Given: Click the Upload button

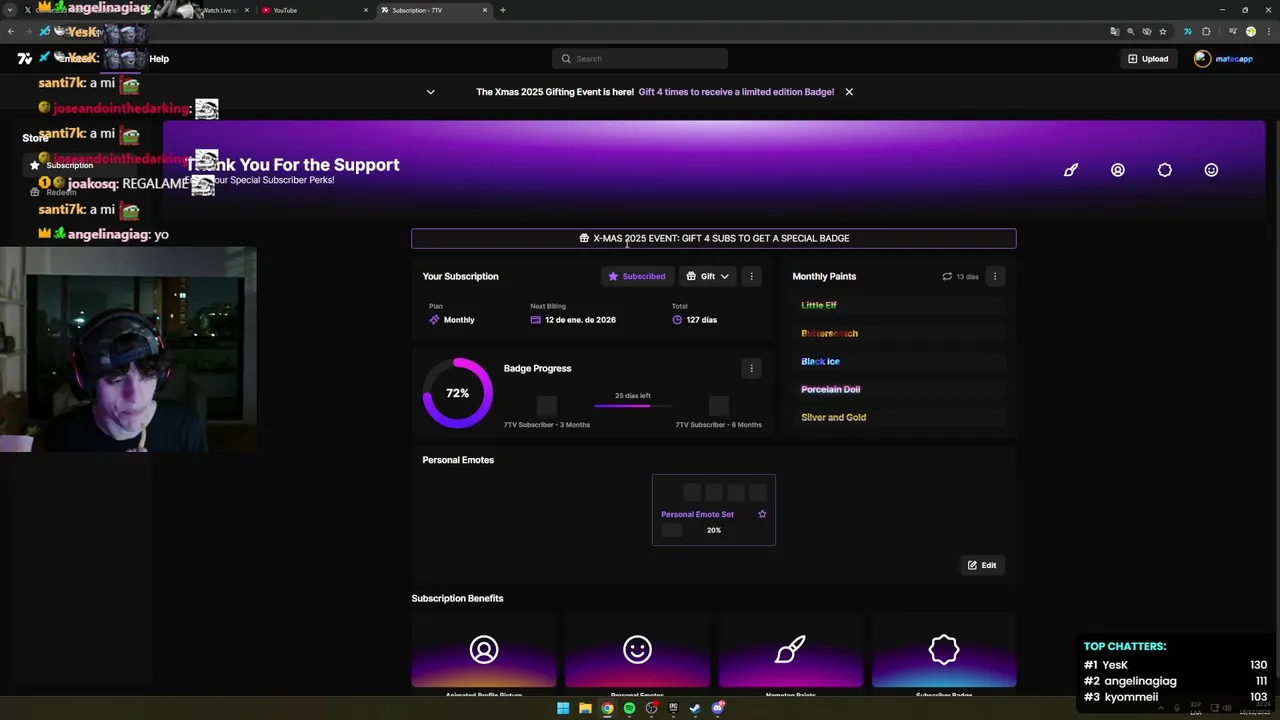Looking at the screenshot, I should point(1148,59).
